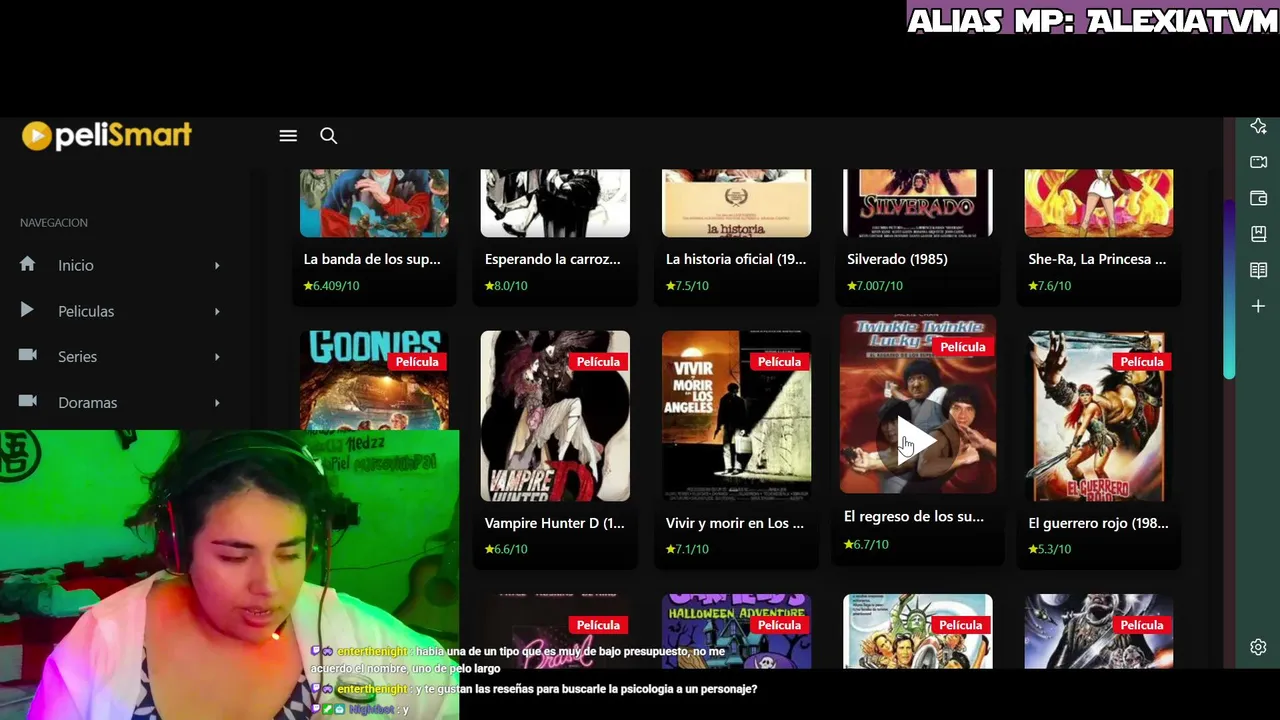Click the Goonies poster thumbnail
The height and width of the screenshot is (720, 1280).
point(374,382)
